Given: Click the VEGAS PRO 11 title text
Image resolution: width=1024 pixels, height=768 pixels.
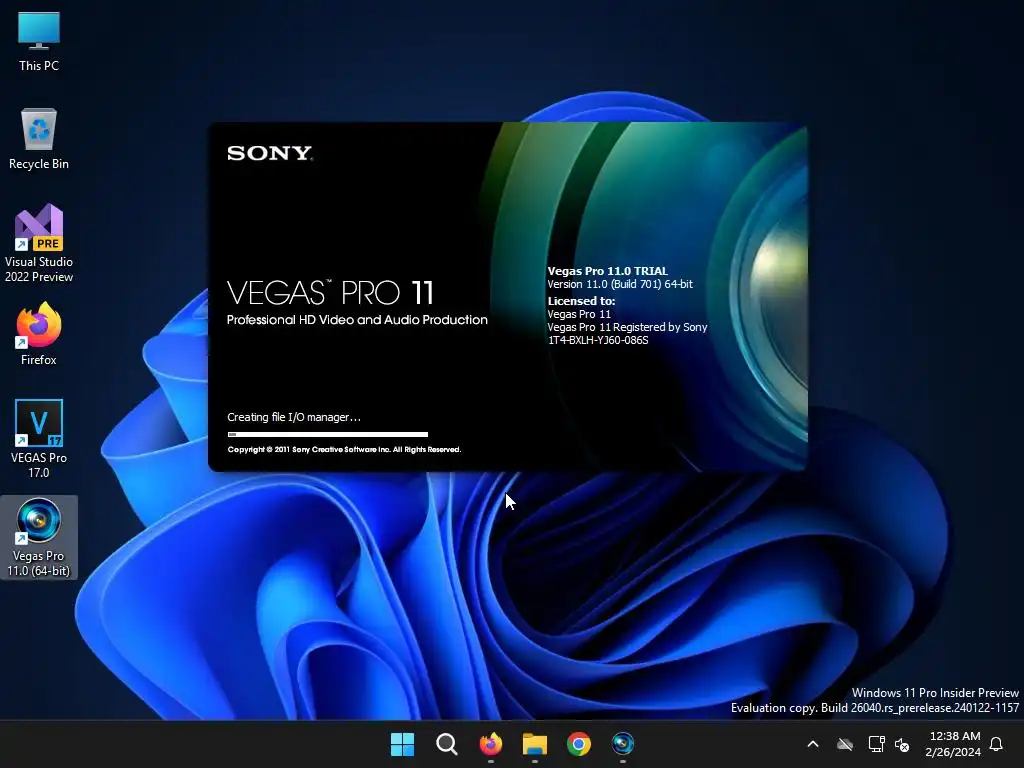Looking at the screenshot, I should click(x=330, y=293).
